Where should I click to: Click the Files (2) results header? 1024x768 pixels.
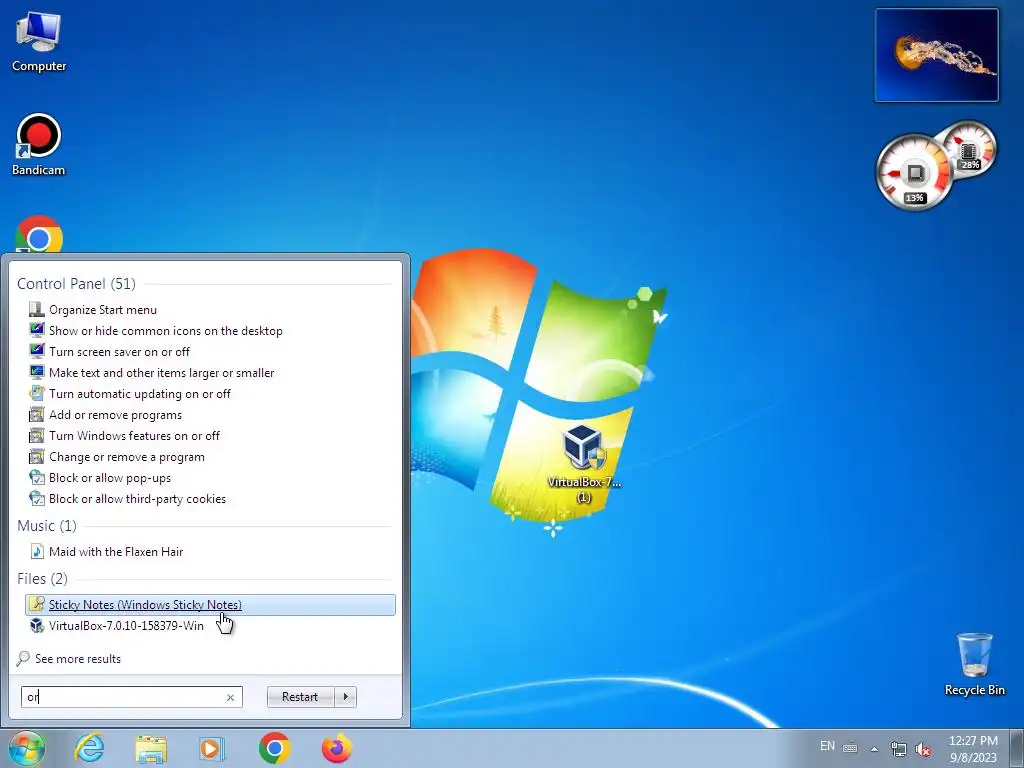(x=42, y=579)
